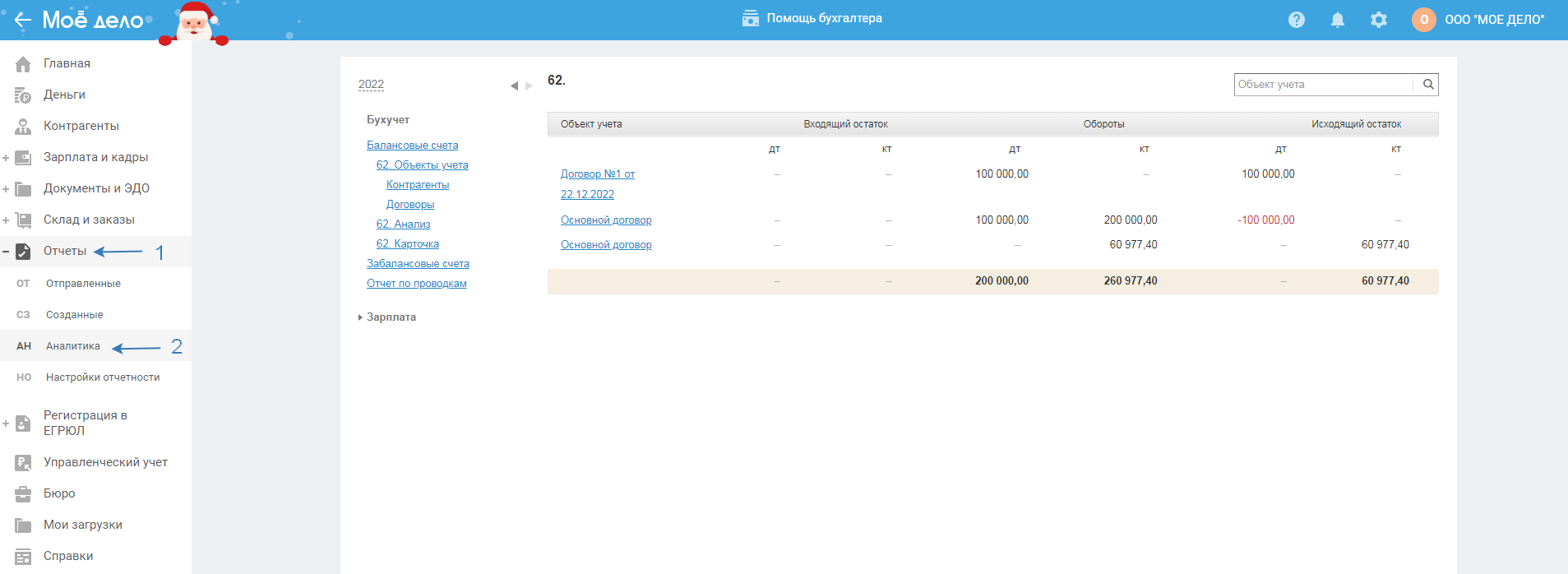The width and height of the screenshot is (1568, 574).
Task: Collapse the Отчеты minus toggle
Action: point(6,251)
